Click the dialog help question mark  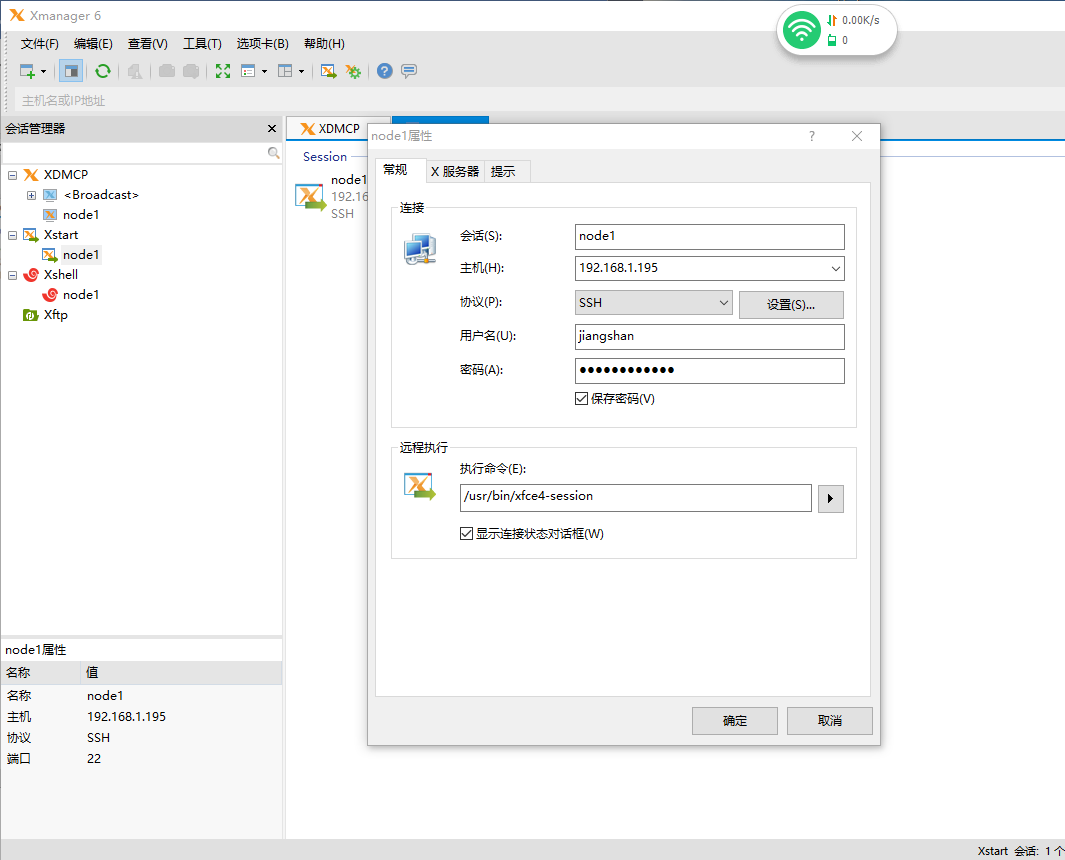coord(812,137)
